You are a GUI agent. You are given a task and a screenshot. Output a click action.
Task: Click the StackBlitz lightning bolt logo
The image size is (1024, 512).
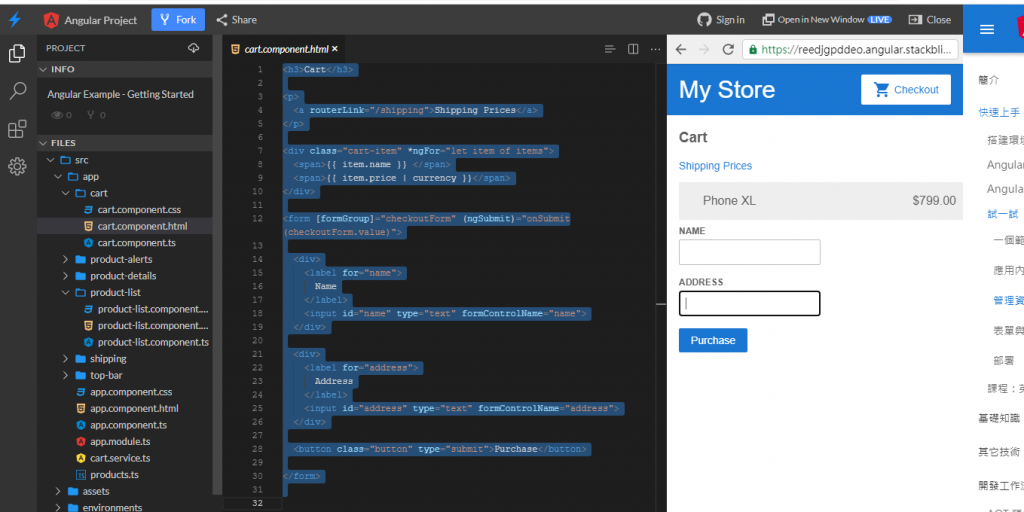pyautogui.click(x=14, y=20)
